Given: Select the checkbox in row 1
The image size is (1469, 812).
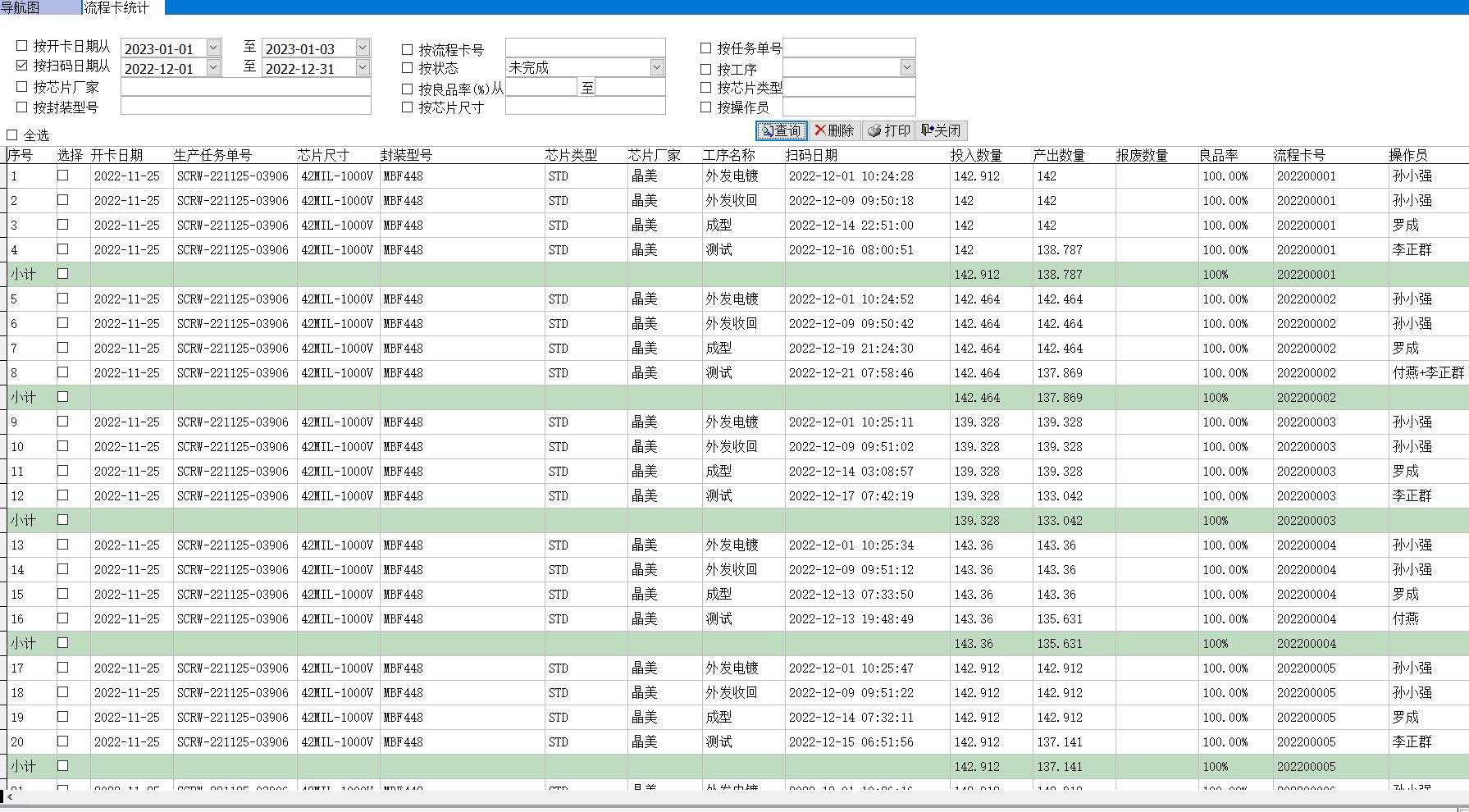Looking at the screenshot, I should [62, 176].
